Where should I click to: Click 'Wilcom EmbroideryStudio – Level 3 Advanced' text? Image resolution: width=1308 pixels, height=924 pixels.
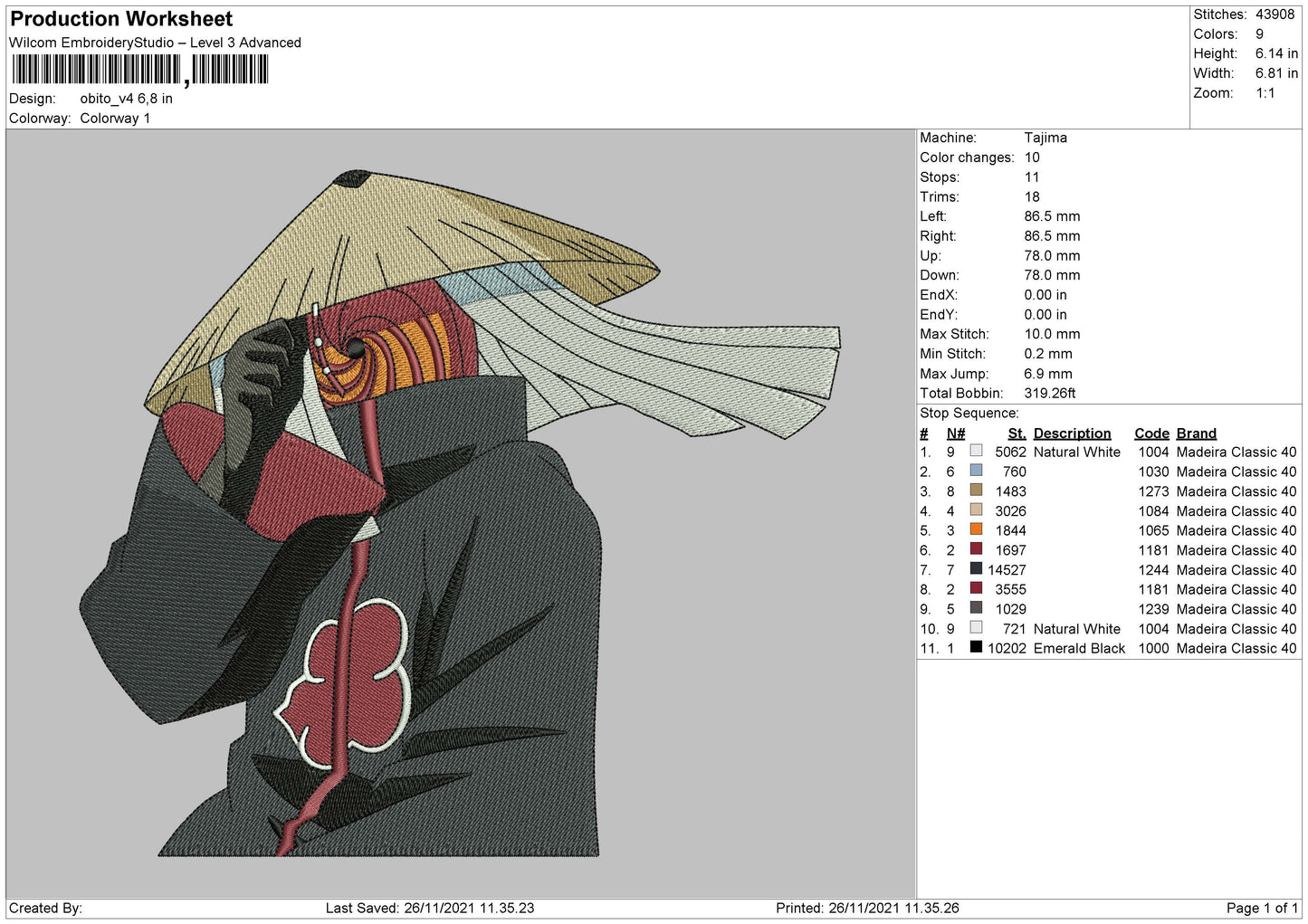(155, 43)
